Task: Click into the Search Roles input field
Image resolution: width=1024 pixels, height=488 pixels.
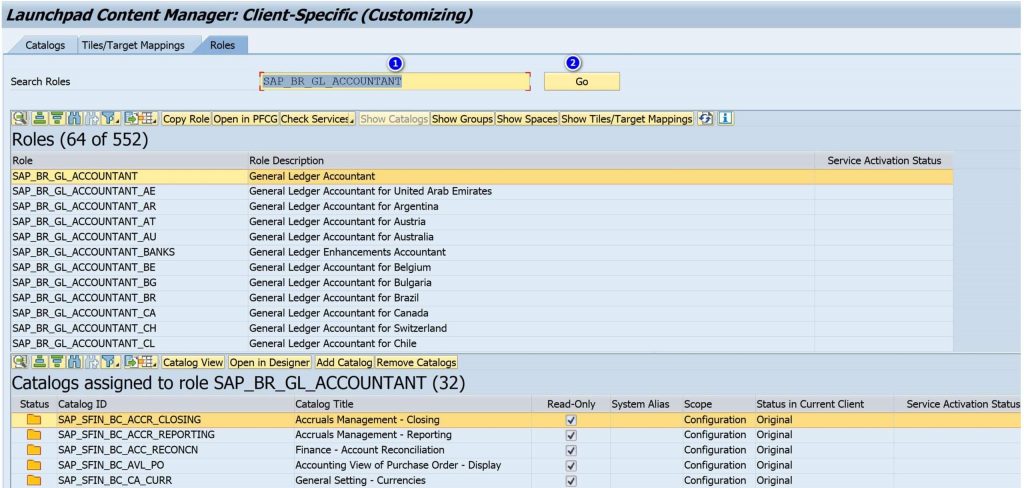Action: click(x=395, y=82)
